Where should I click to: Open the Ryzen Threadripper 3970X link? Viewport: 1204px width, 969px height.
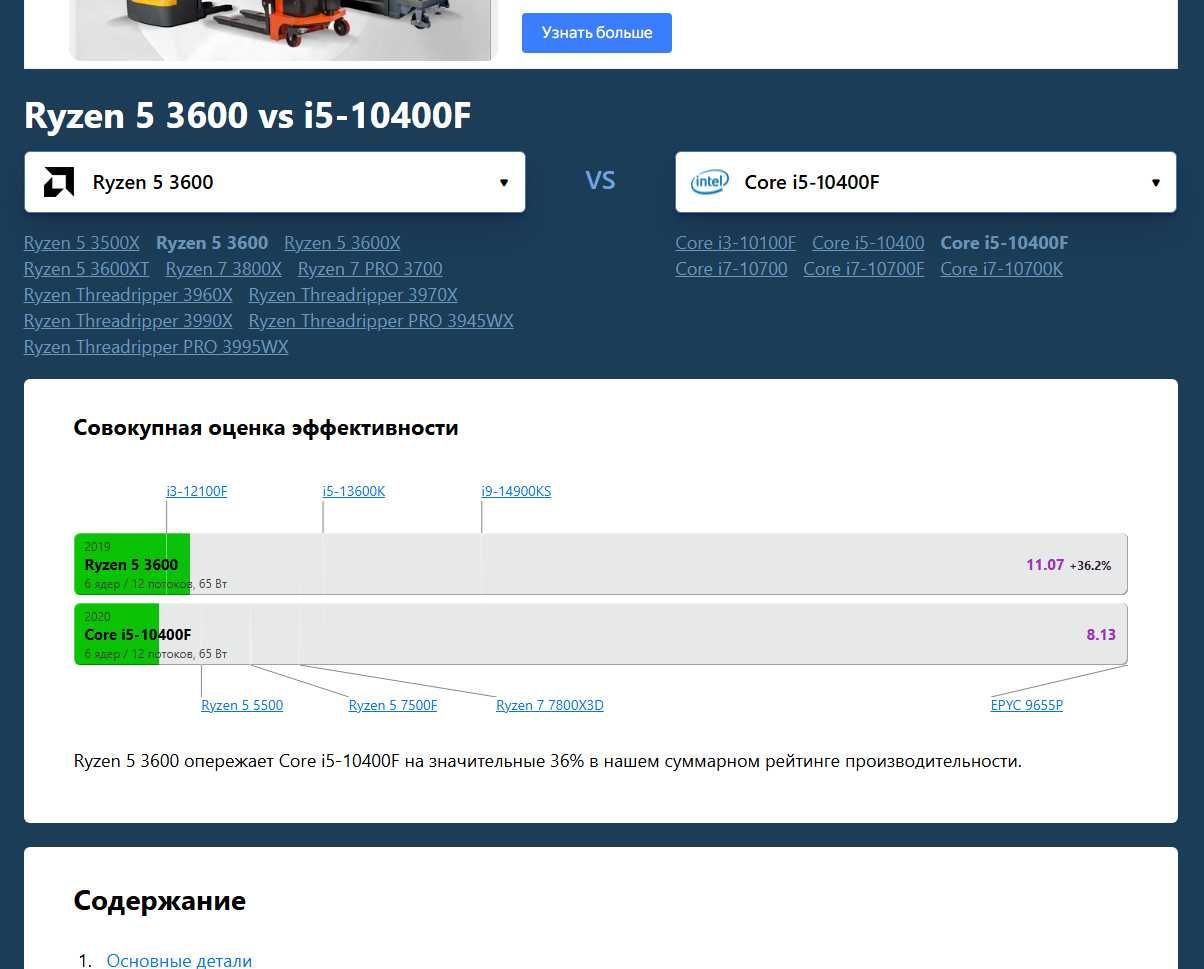pyautogui.click(x=353, y=295)
